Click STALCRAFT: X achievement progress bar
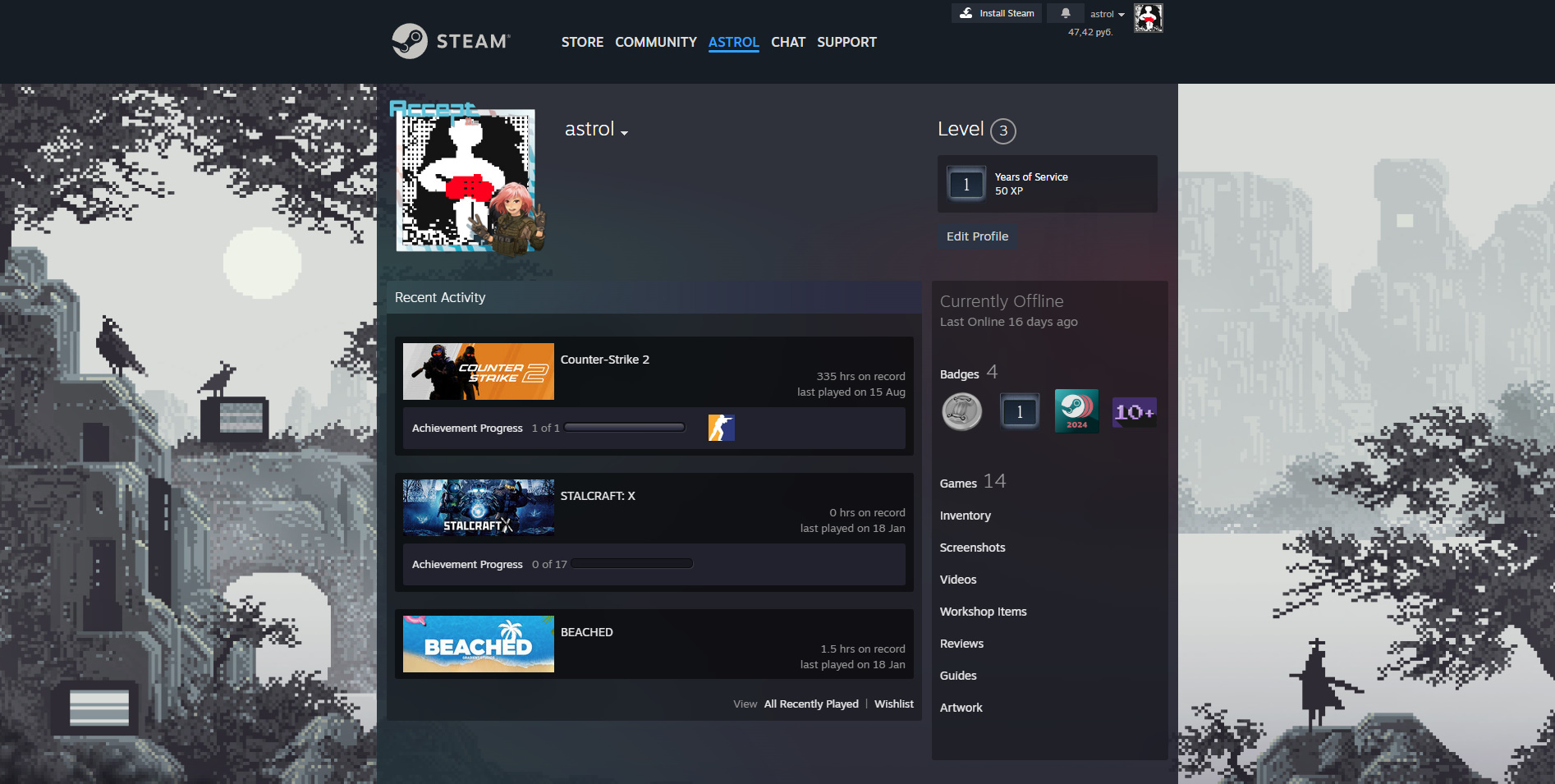The width and height of the screenshot is (1555, 784). pos(632,564)
